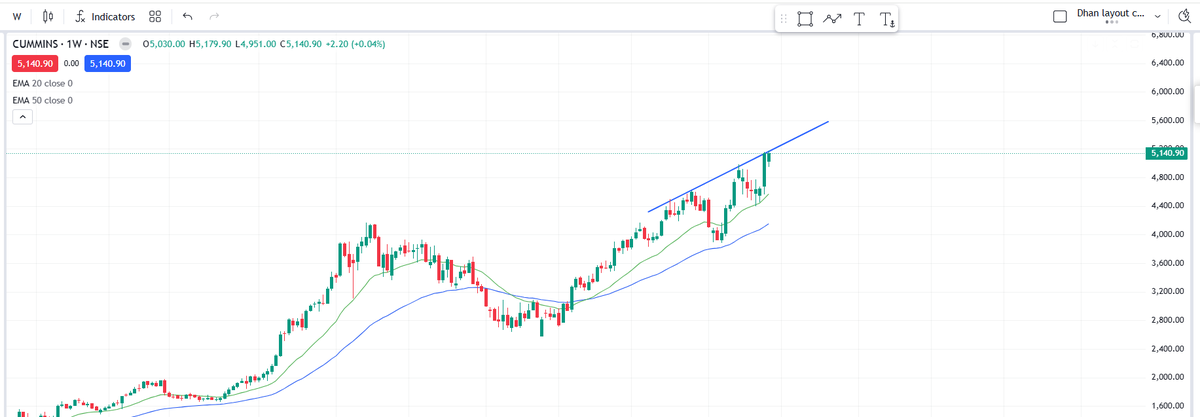Select the Text drawing tool
The image size is (1200, 417).
[859, 18]
